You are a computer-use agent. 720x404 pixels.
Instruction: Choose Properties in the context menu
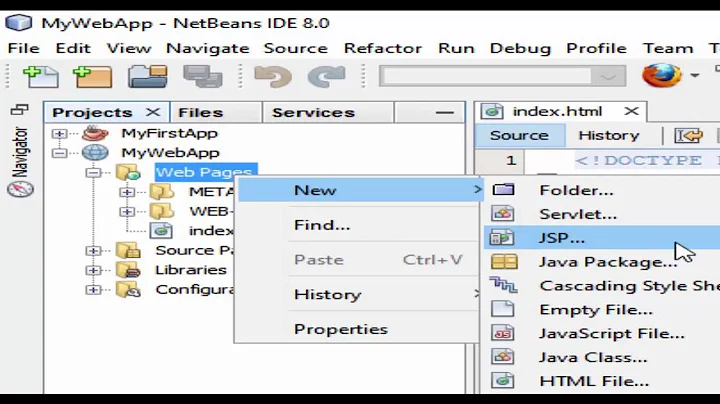[360, 329]
